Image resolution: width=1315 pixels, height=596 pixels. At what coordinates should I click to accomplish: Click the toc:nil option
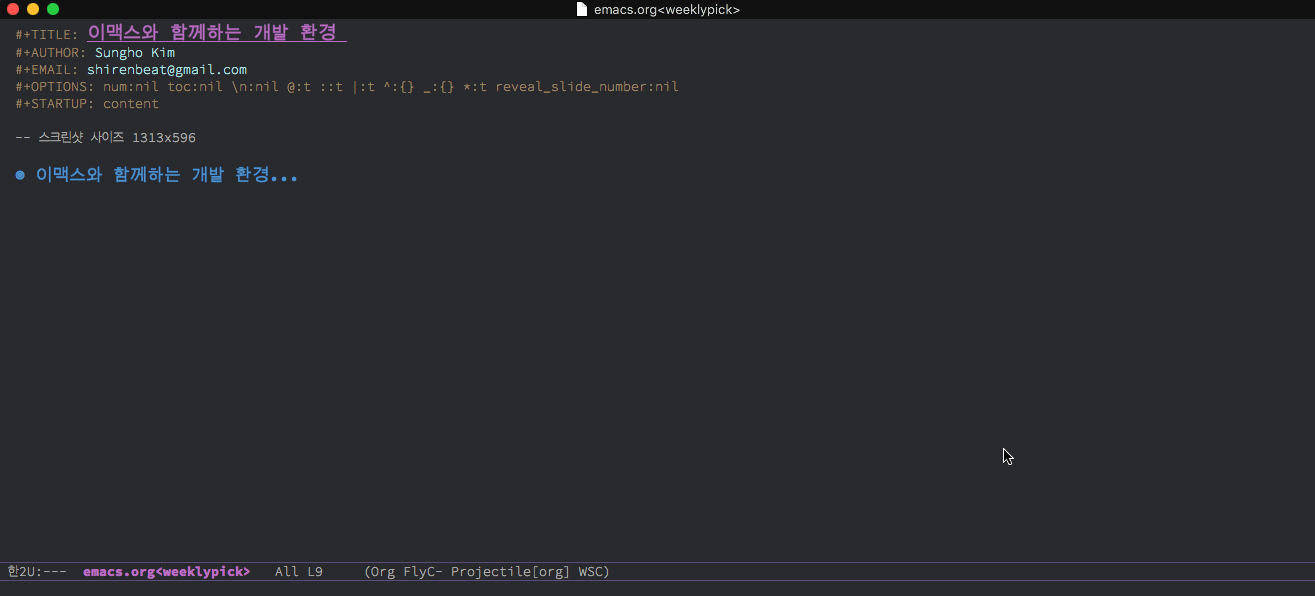[195, 86]
